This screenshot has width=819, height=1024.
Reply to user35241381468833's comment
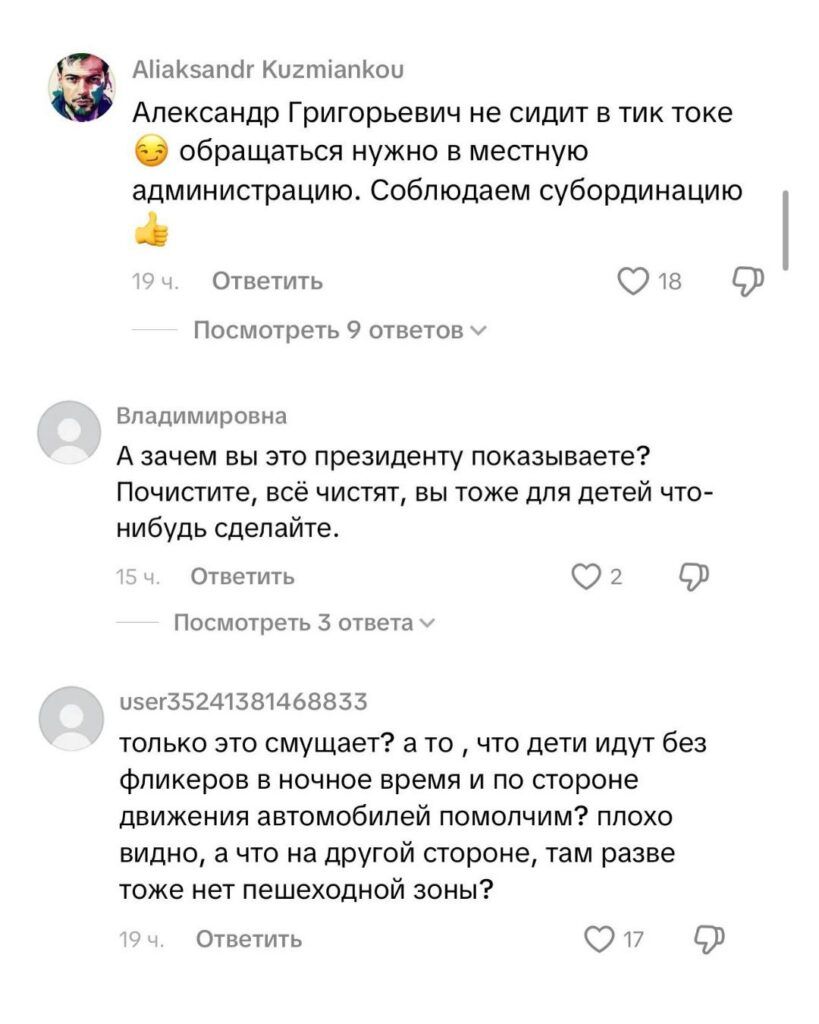point(249,939)
